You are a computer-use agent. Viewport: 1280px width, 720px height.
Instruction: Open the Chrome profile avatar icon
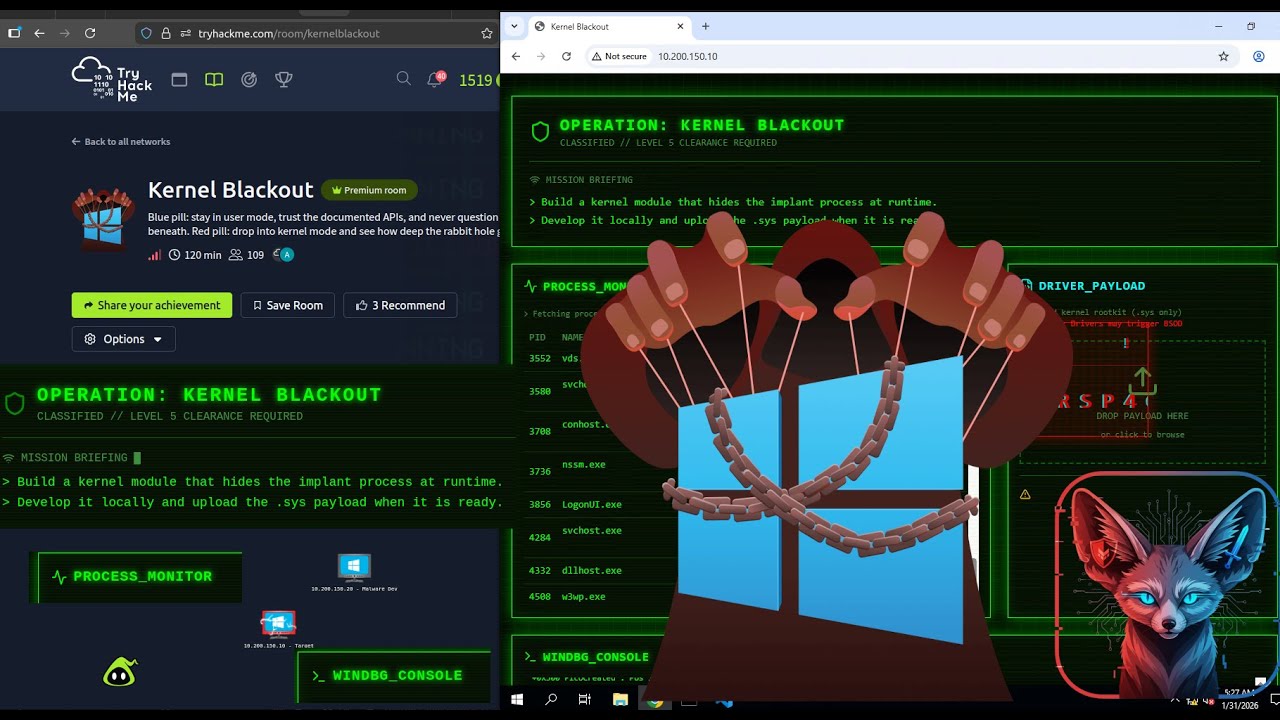[1259, 56]
